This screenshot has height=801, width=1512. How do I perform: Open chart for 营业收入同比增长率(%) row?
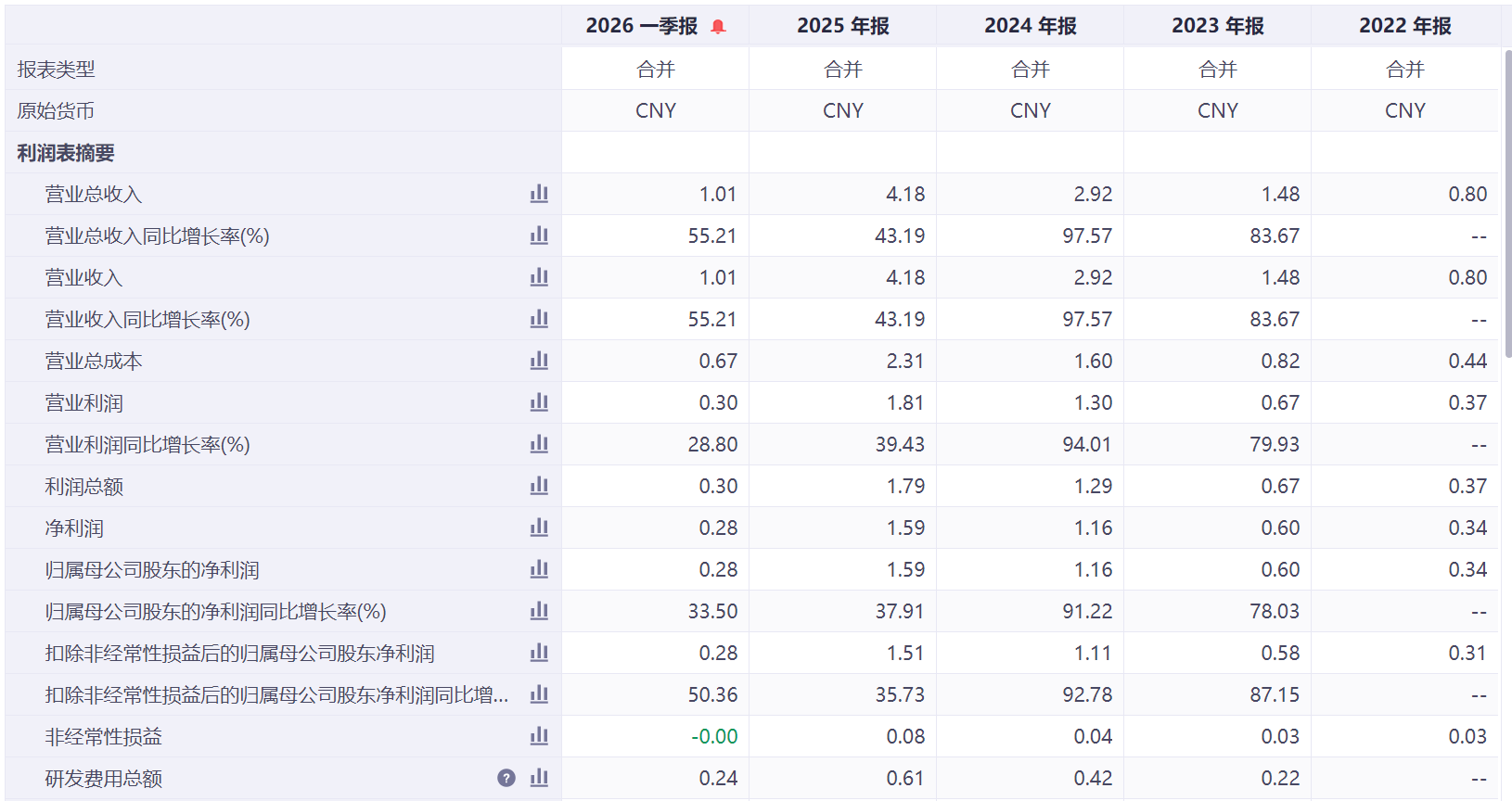[x=539, y=319]
